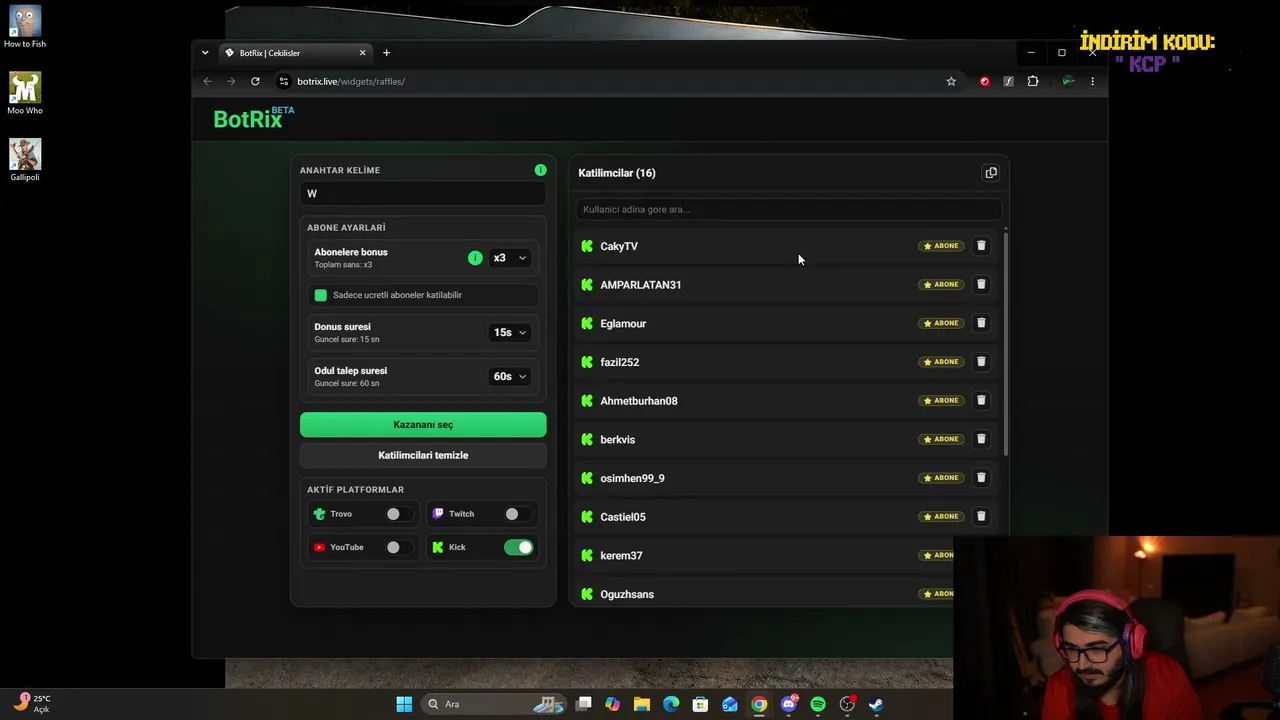Close the BotRix | Cekilisler tab
Viewport: 1280px width, 720px height.
362,53
